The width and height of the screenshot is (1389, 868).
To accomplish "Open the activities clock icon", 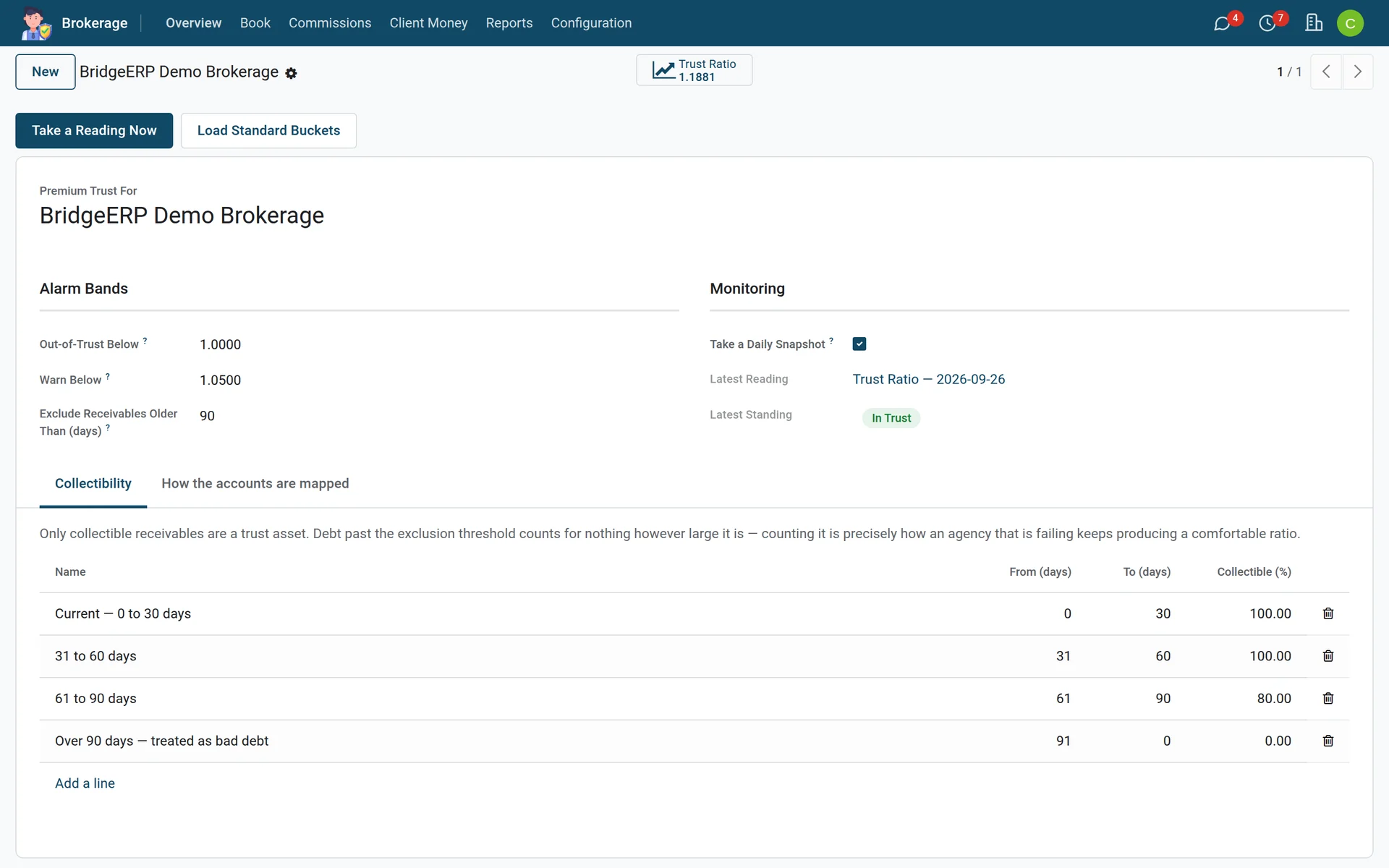I will click(x=1267, y=23).
